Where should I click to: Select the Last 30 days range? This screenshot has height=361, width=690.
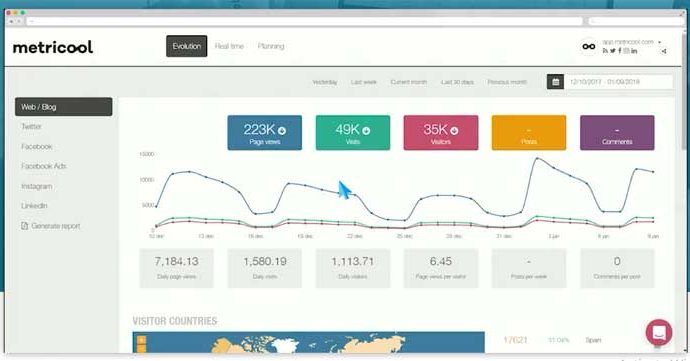pyautogui.click(x=457, y=82)
